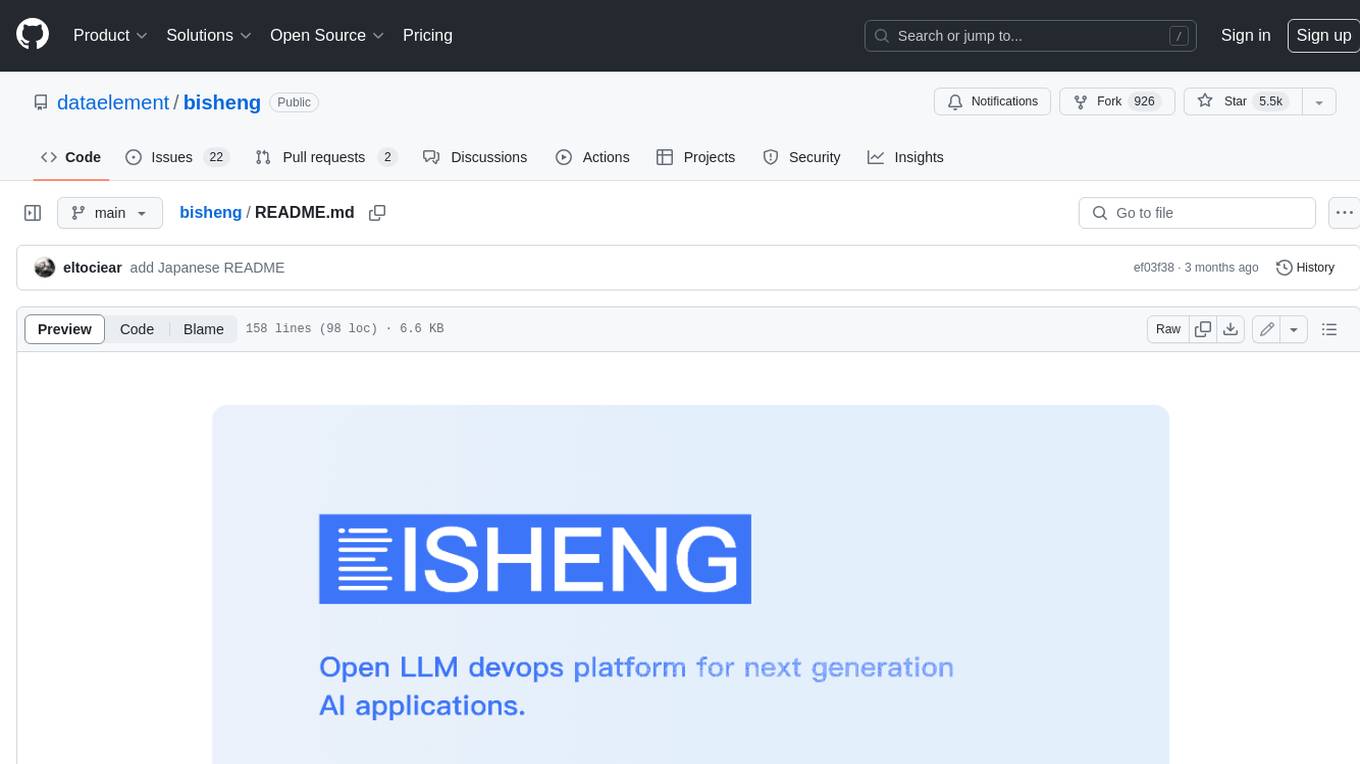Viewport: 1360px width, 764px height.
Task: Open the bisheng repository link in header
Action: pyautogui.click(x=222, y=102)
